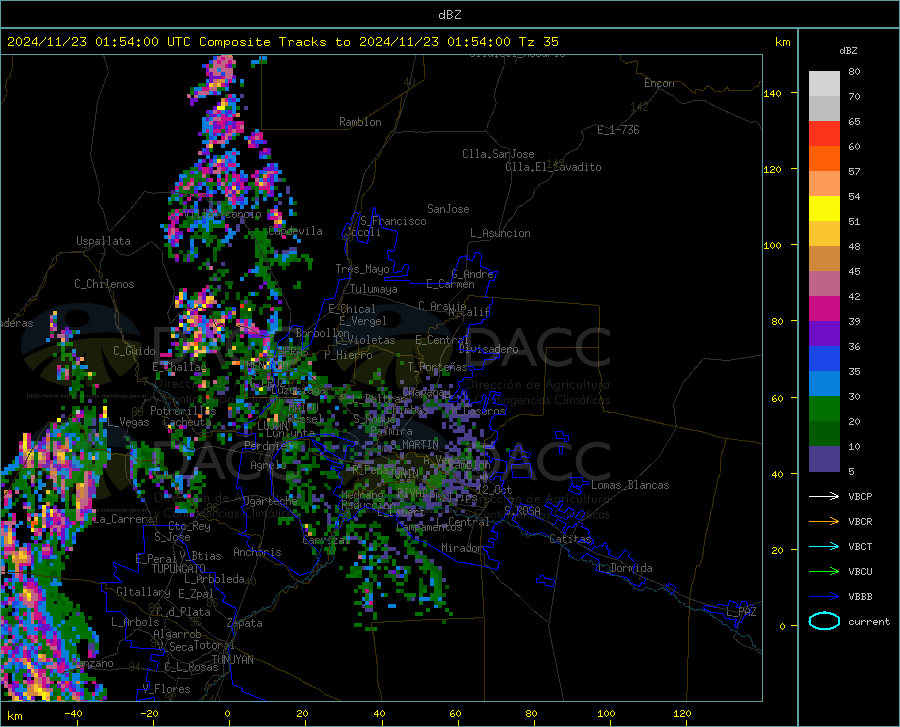Click the cyan 'current' ellipse symbol
The width and height of the screenshot is (900, 727).
tap(824, 621)
